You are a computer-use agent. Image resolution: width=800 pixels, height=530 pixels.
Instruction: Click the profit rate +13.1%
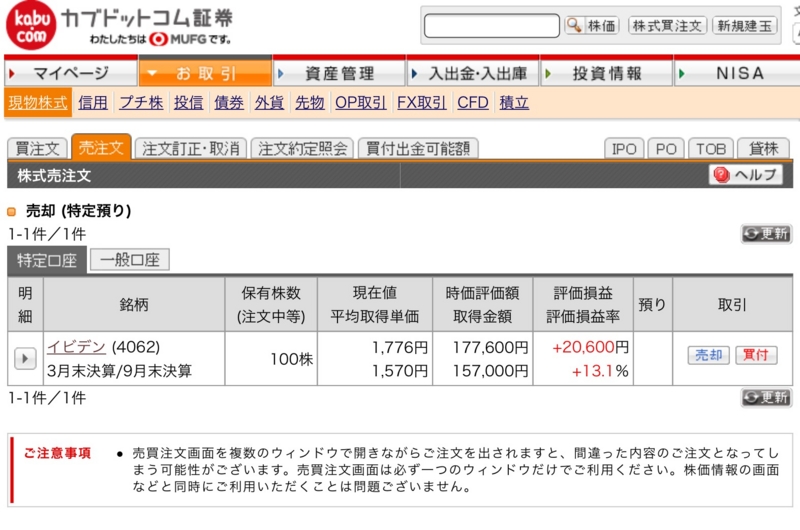tap(600, 371)
